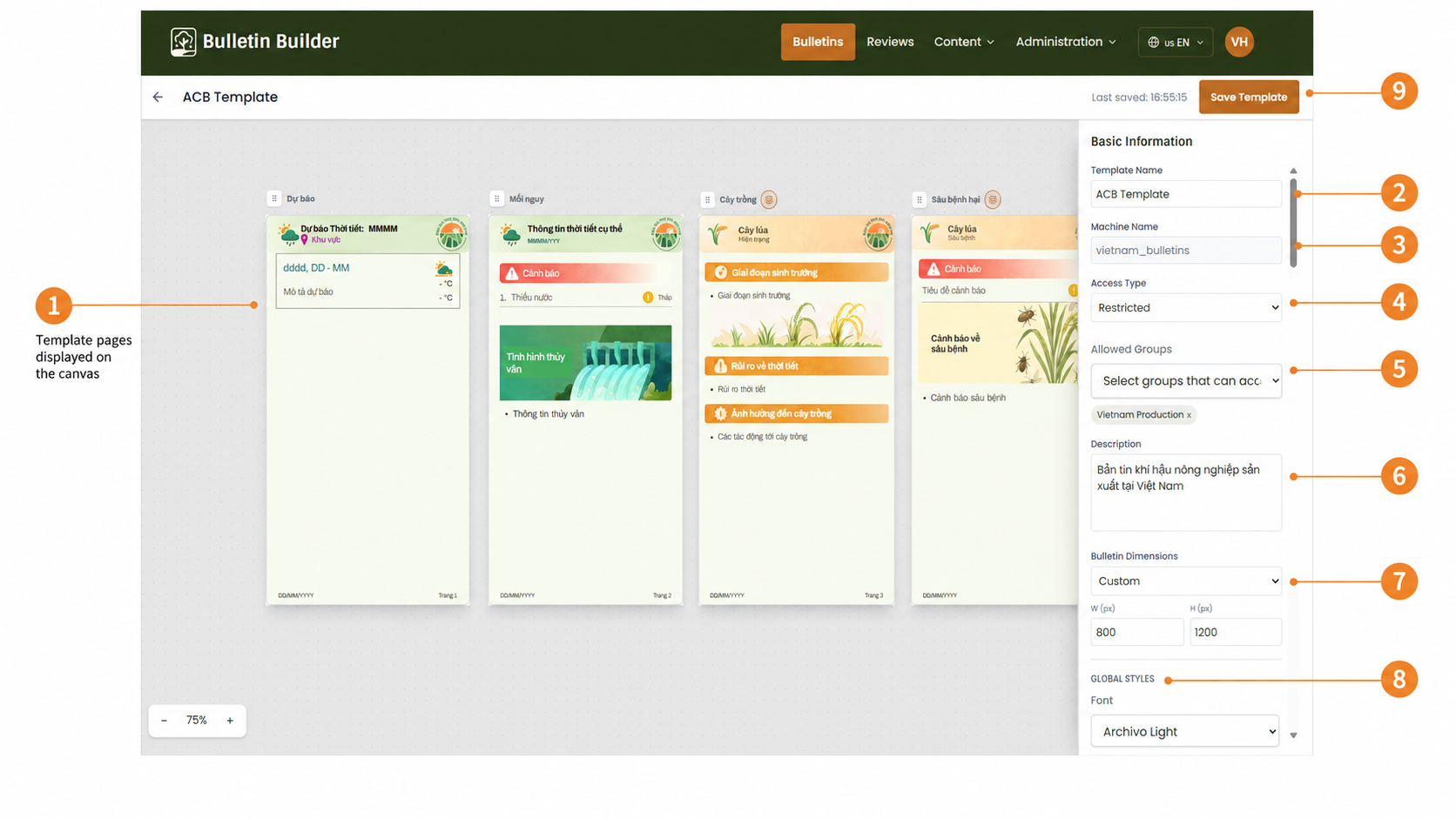Click the Mô tả dự báo text
Viewport: 1456px width, 819px height.
tap(308, 292)
